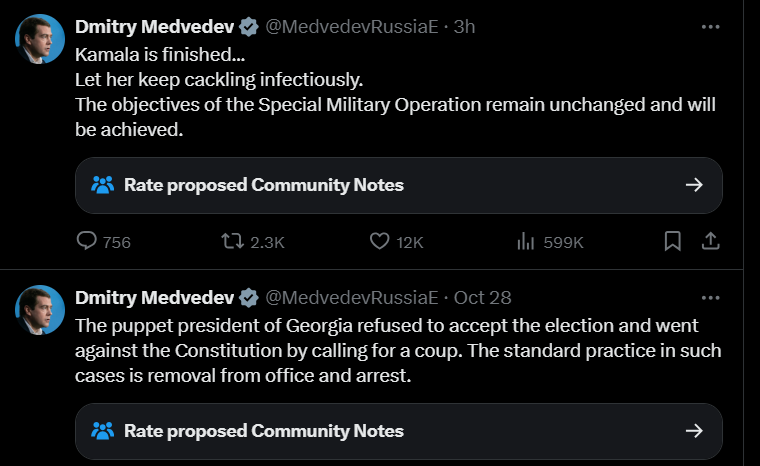Reply to the Kamala tweet
Viewport: 760px width, 466px height.
[x=87, y=241]
